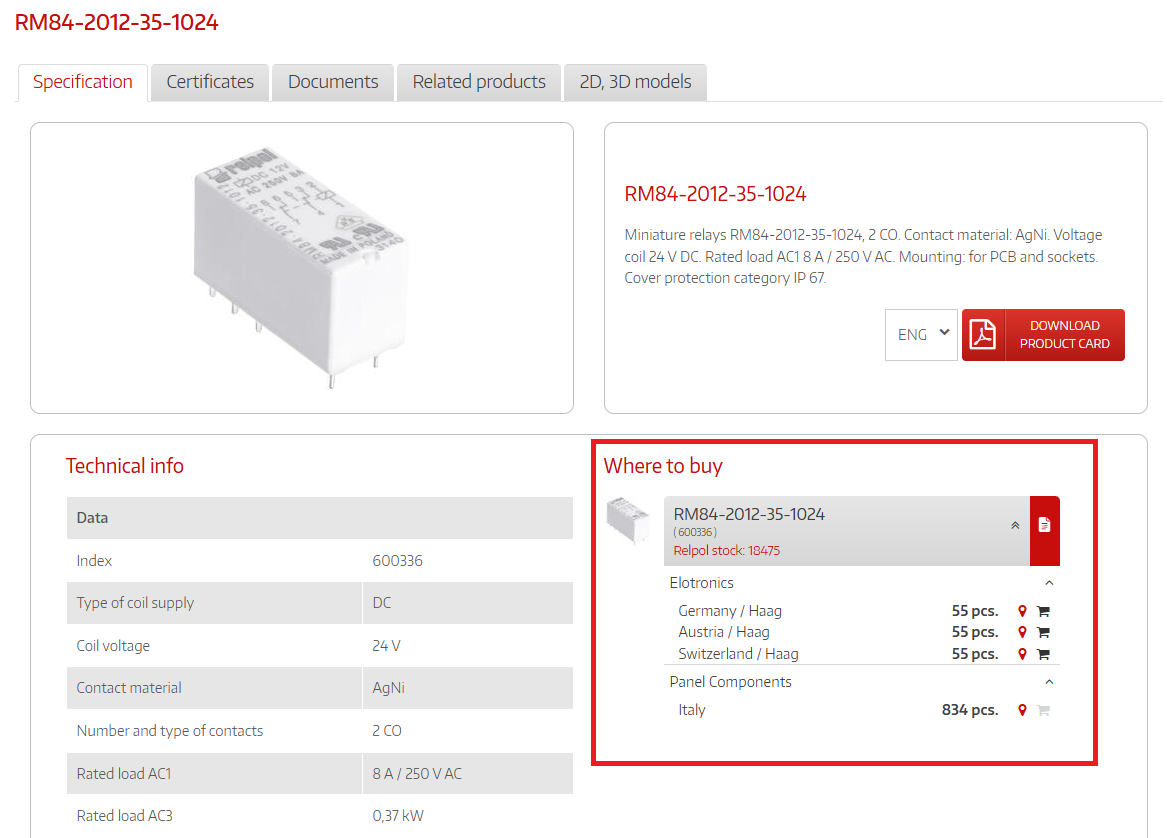
Task: Open the ENG language dropdown
Action: click(921, 335)
